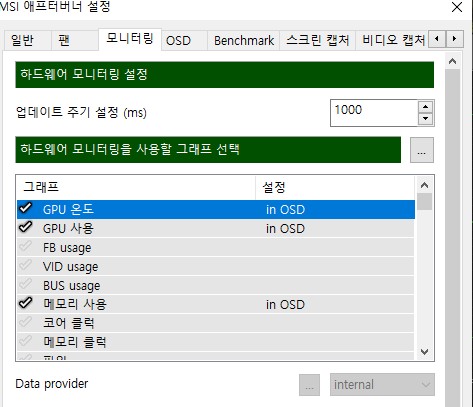Select the 메모리 사용 row name
The width and height of the screenshot is (473, 407).
pyautogui.click(x=75, y=304)
